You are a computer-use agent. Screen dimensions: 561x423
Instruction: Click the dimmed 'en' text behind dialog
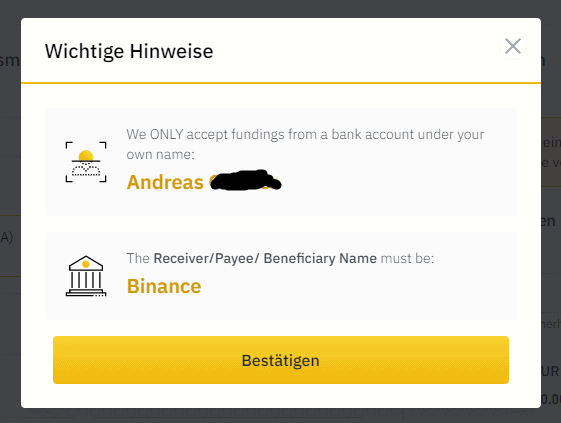point(548,222)
